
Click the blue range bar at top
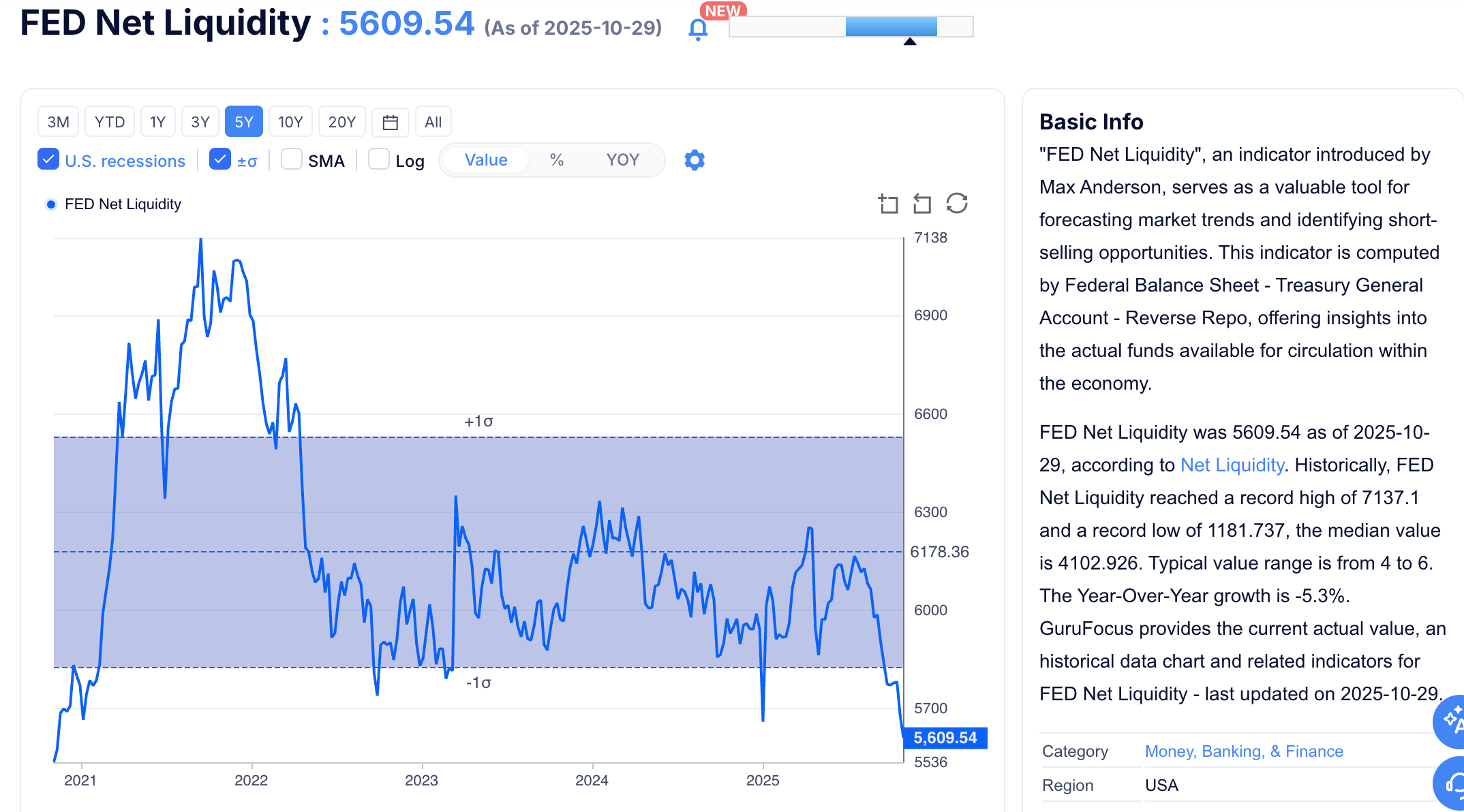point(891,27)
